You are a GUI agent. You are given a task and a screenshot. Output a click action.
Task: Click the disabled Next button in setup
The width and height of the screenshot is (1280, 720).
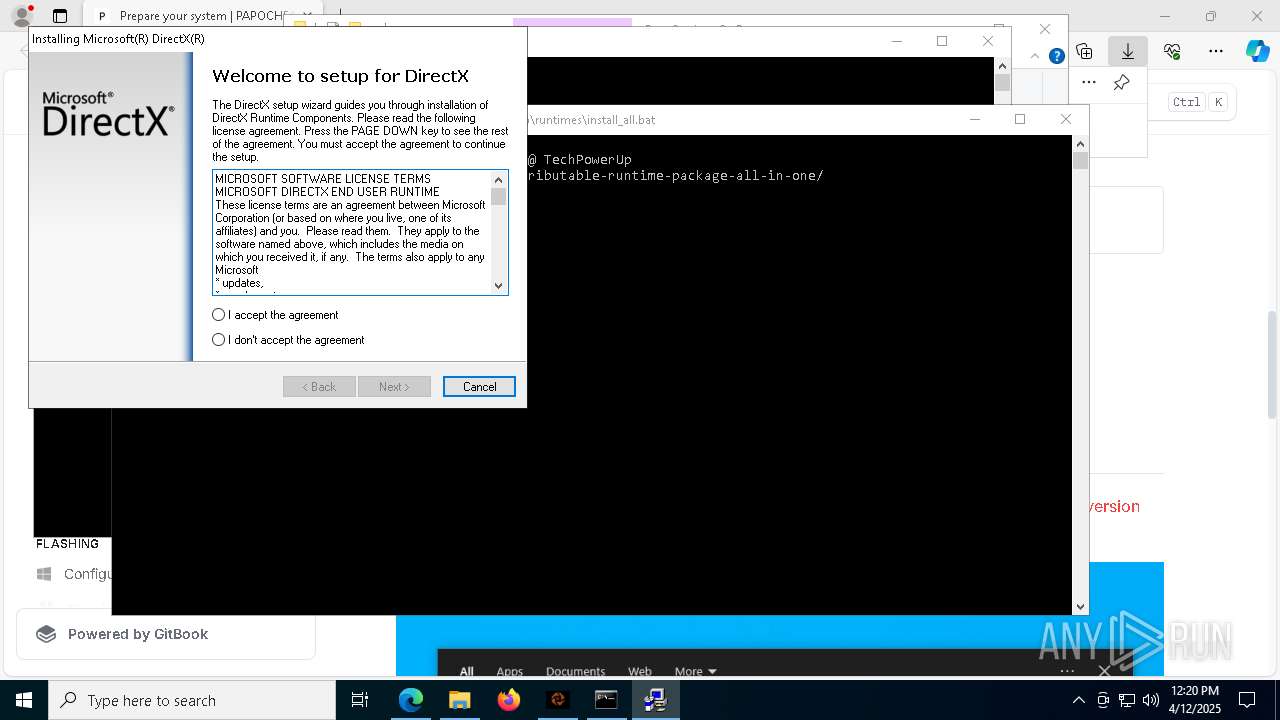[x=394, y=387]
